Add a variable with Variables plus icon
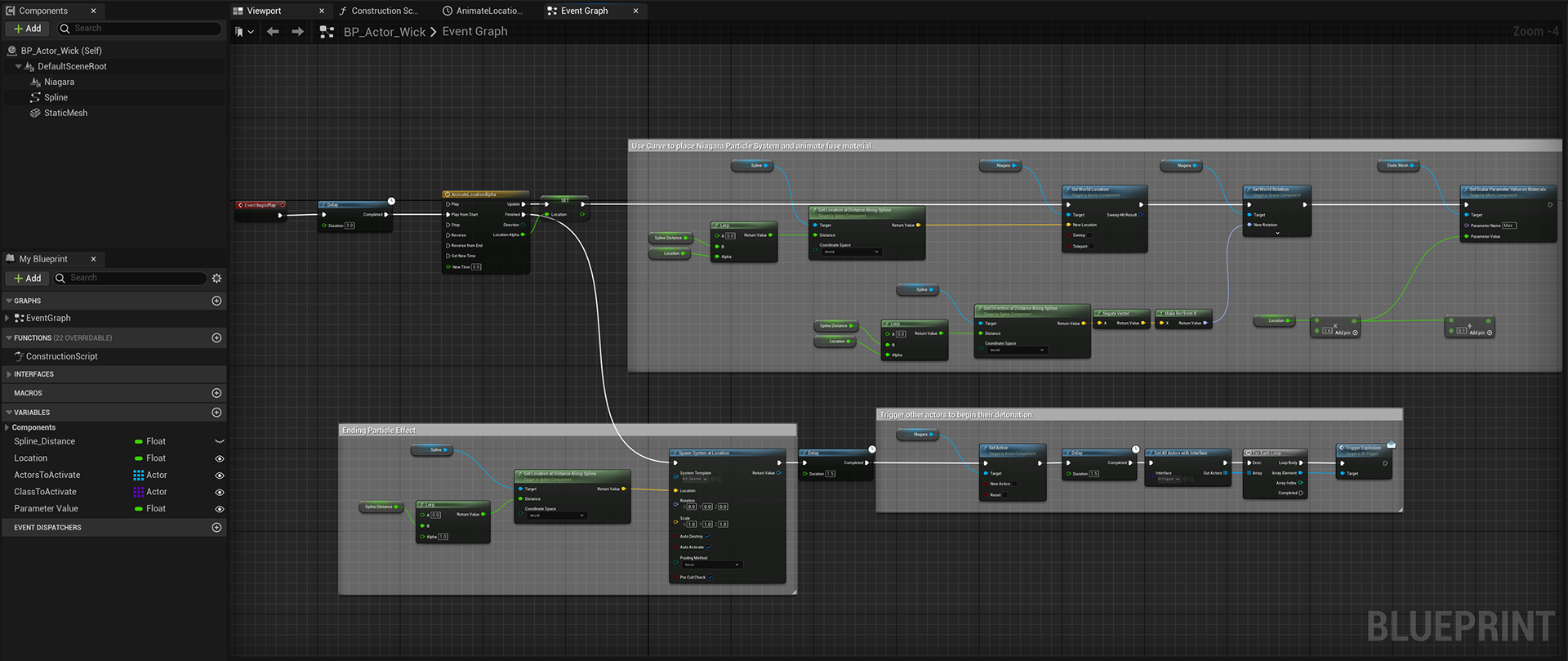The height and width of the screenshot is (661, 1568). coord(216,413)
